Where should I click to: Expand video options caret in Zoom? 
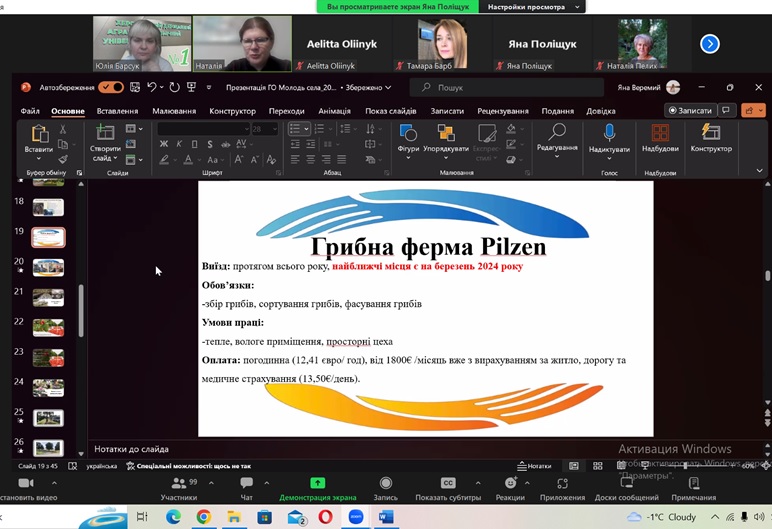(x=54, y=483)
